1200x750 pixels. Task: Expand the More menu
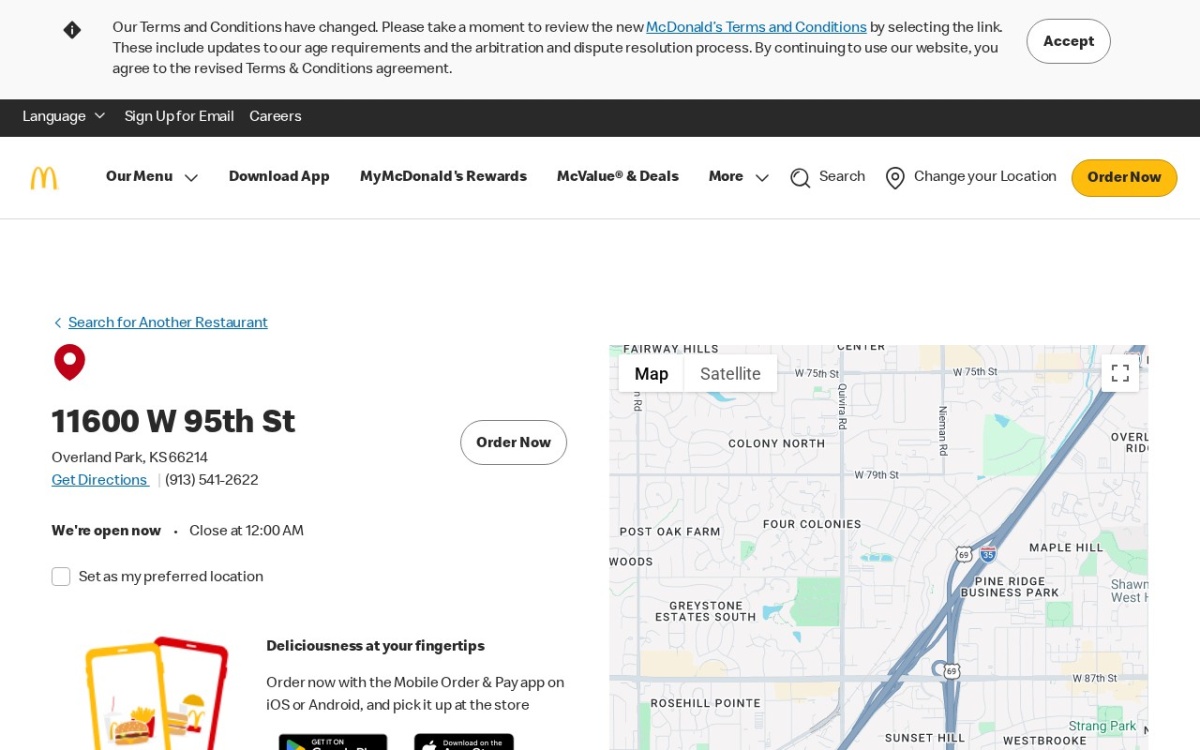click(739, 177)
